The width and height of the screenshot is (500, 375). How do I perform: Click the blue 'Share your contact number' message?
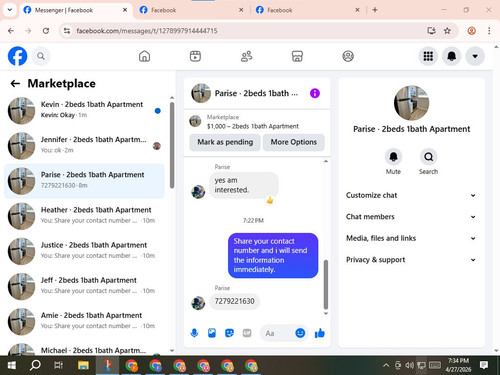click(x=273, y=255)
